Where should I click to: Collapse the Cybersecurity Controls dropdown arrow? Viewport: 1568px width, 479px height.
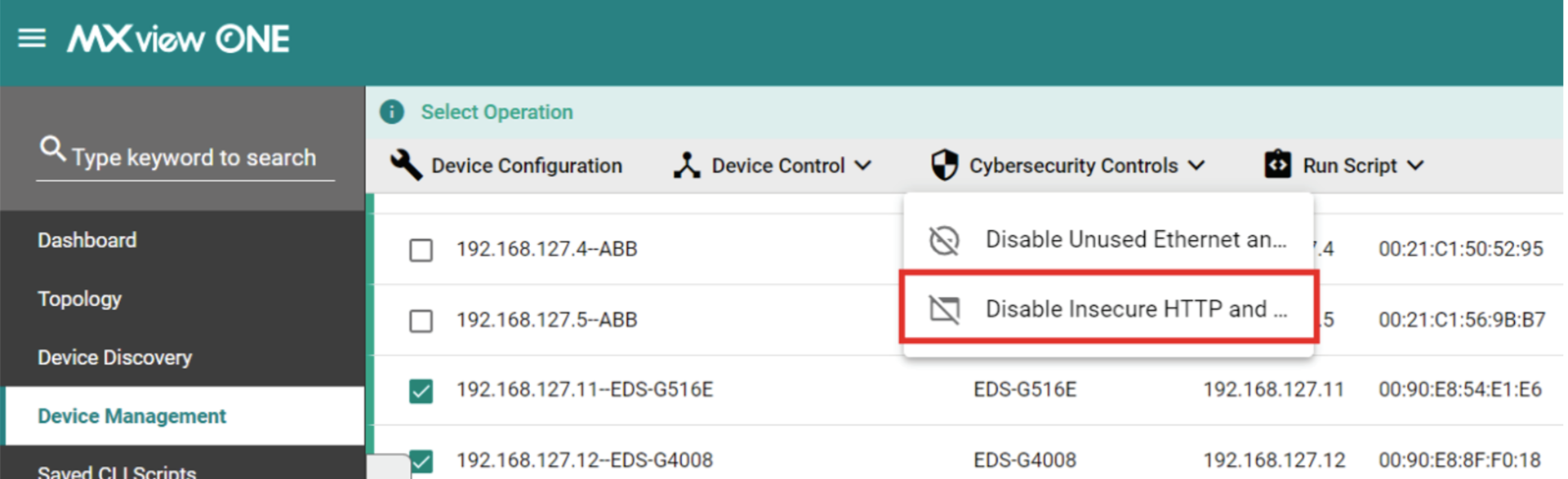click(1196, 166)
